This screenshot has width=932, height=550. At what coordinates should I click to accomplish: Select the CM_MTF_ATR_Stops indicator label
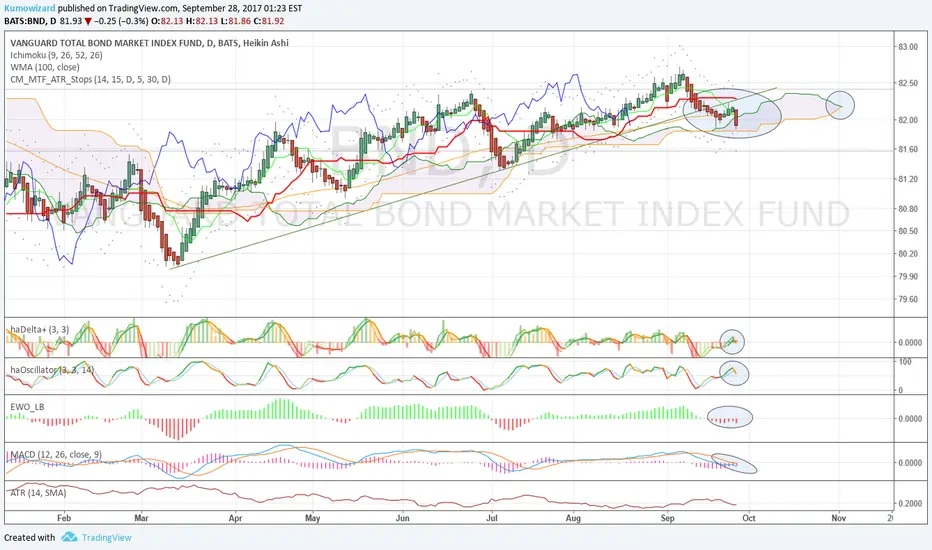tap(90, 79)
